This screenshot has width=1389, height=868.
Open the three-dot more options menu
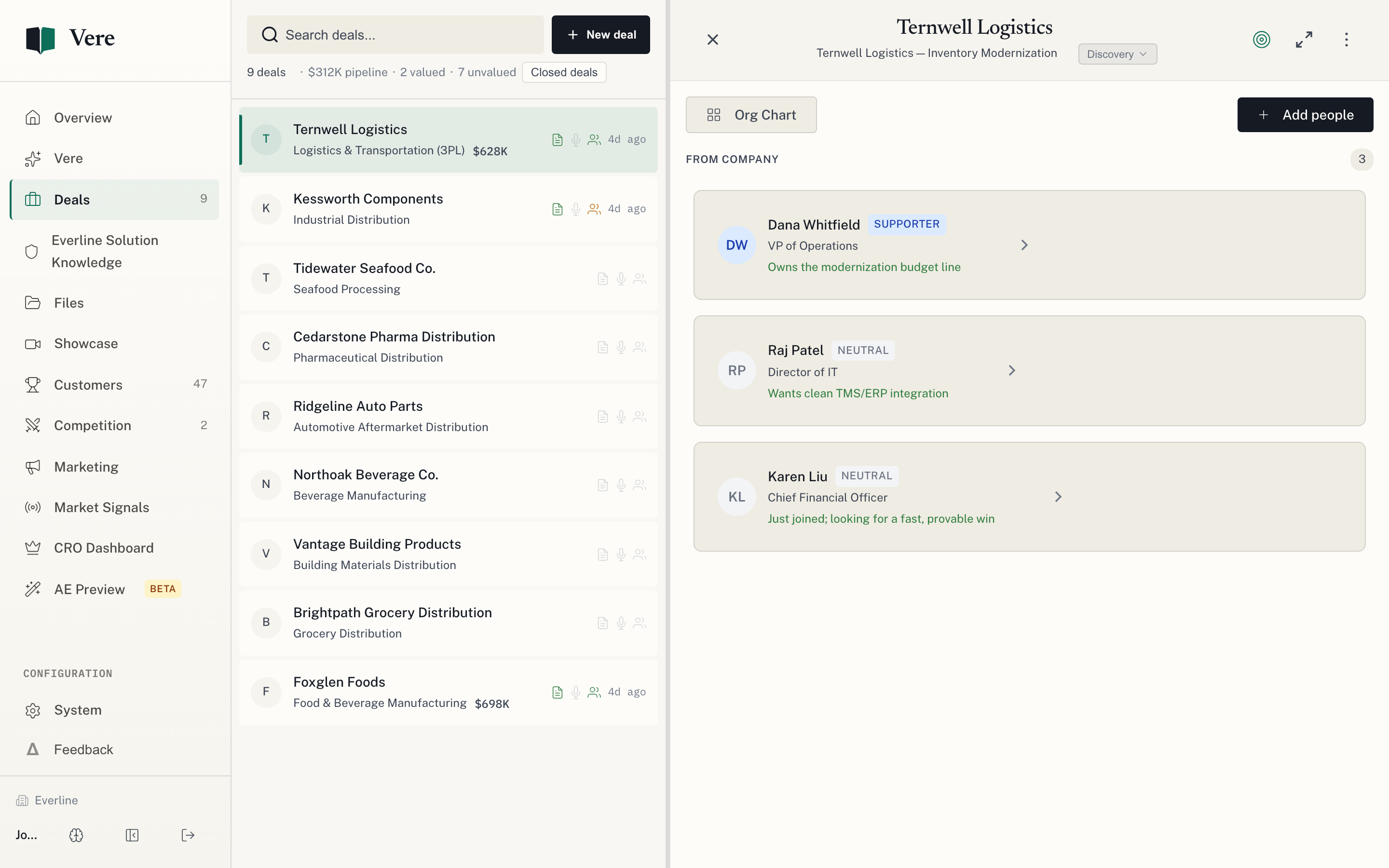tap(1347, 40)
